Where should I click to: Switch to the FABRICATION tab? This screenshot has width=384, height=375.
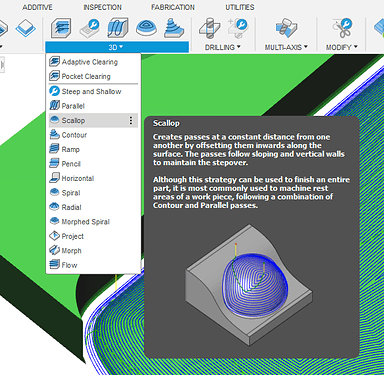(173, 7)
